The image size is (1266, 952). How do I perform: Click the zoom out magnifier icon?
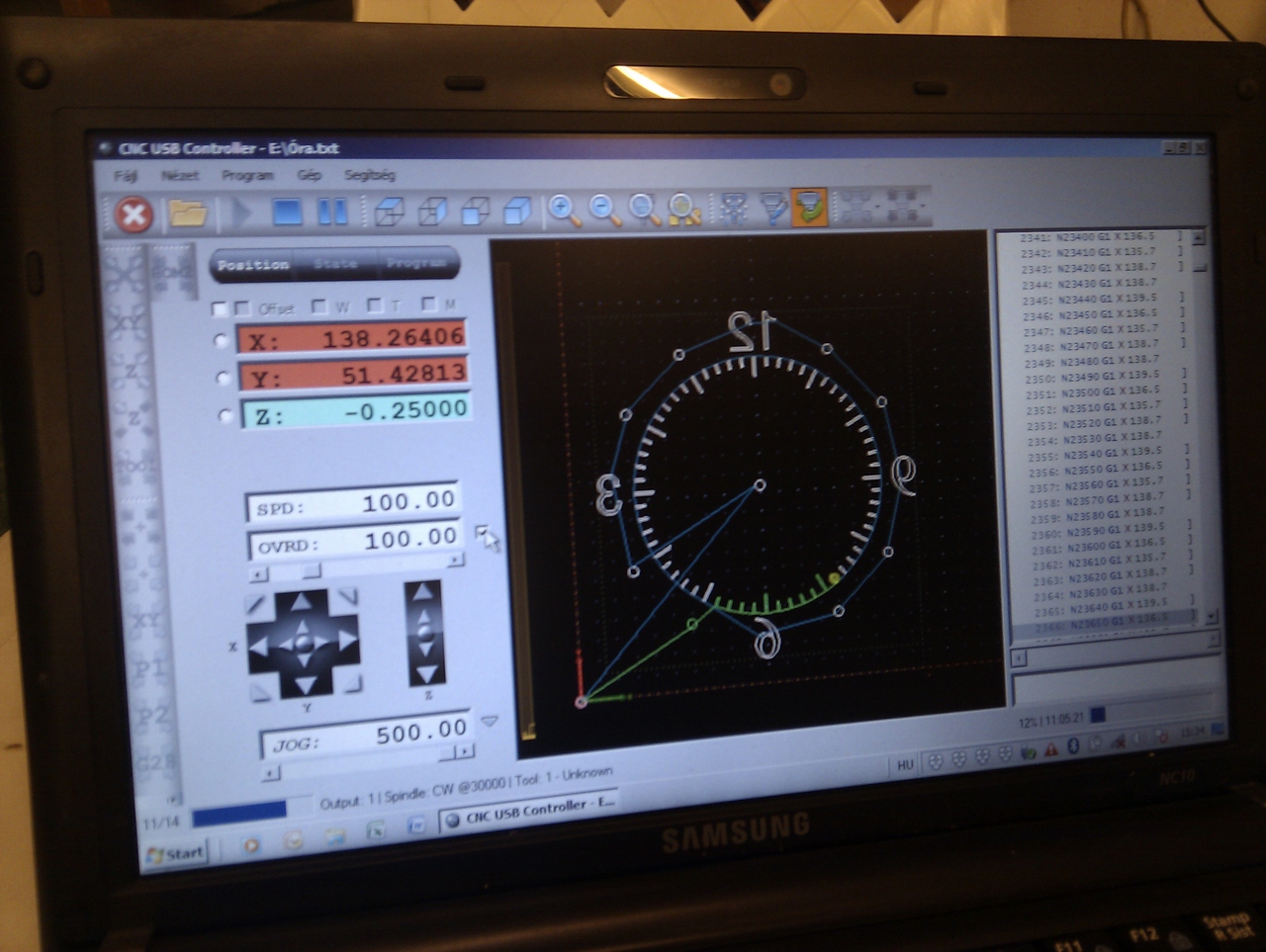(604, 209)
